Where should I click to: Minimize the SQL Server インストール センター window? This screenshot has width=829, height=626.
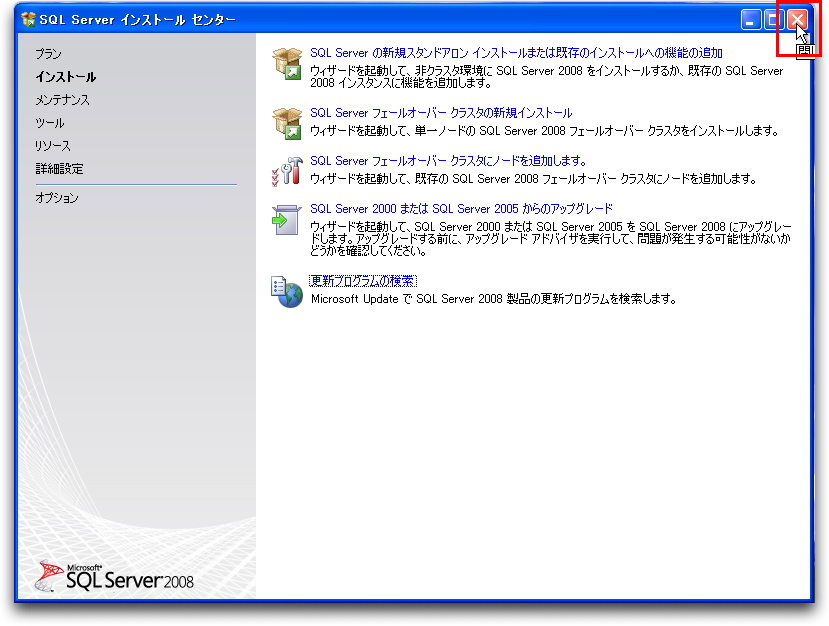(x=751, y=20)
